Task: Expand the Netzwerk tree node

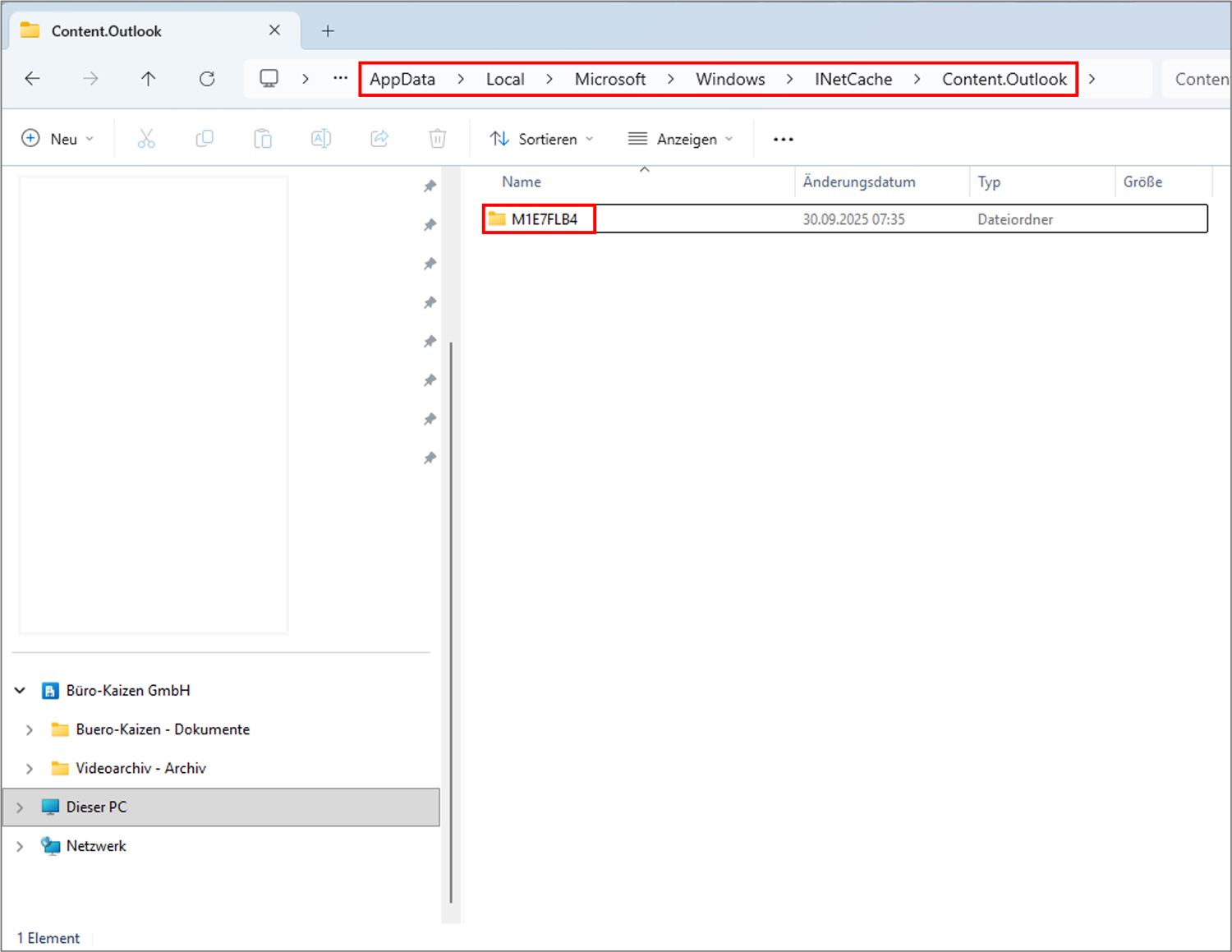Action: click(20, 846)
